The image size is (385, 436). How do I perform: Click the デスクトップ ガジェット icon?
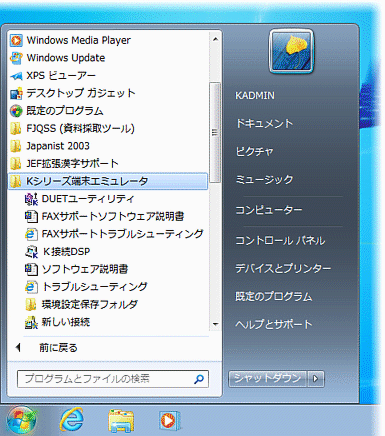16,93
